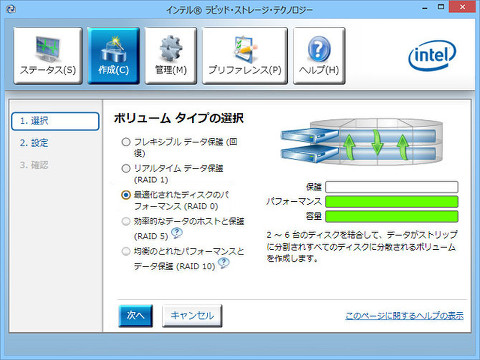The height and width of the screenshot is (360, 480).
Task: Select the RAID 0 performance radio option
Action: (126, 195)
